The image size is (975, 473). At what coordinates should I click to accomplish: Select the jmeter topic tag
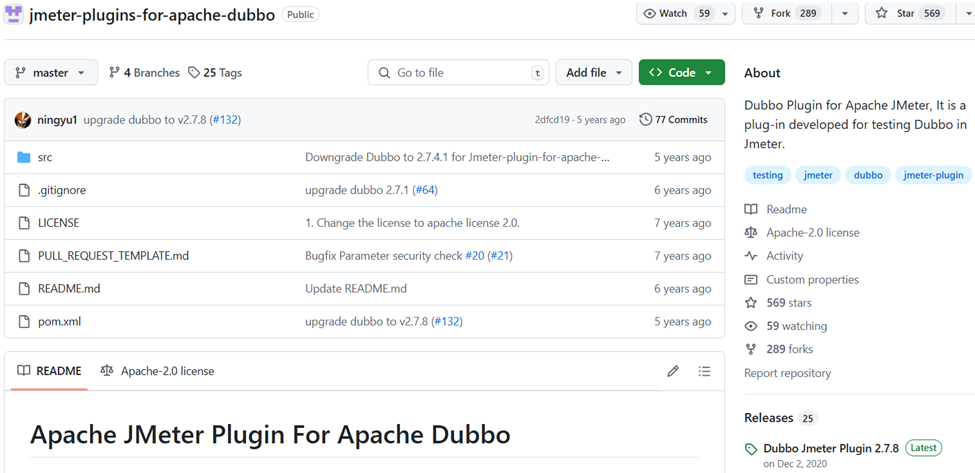[x=818, y=175]
